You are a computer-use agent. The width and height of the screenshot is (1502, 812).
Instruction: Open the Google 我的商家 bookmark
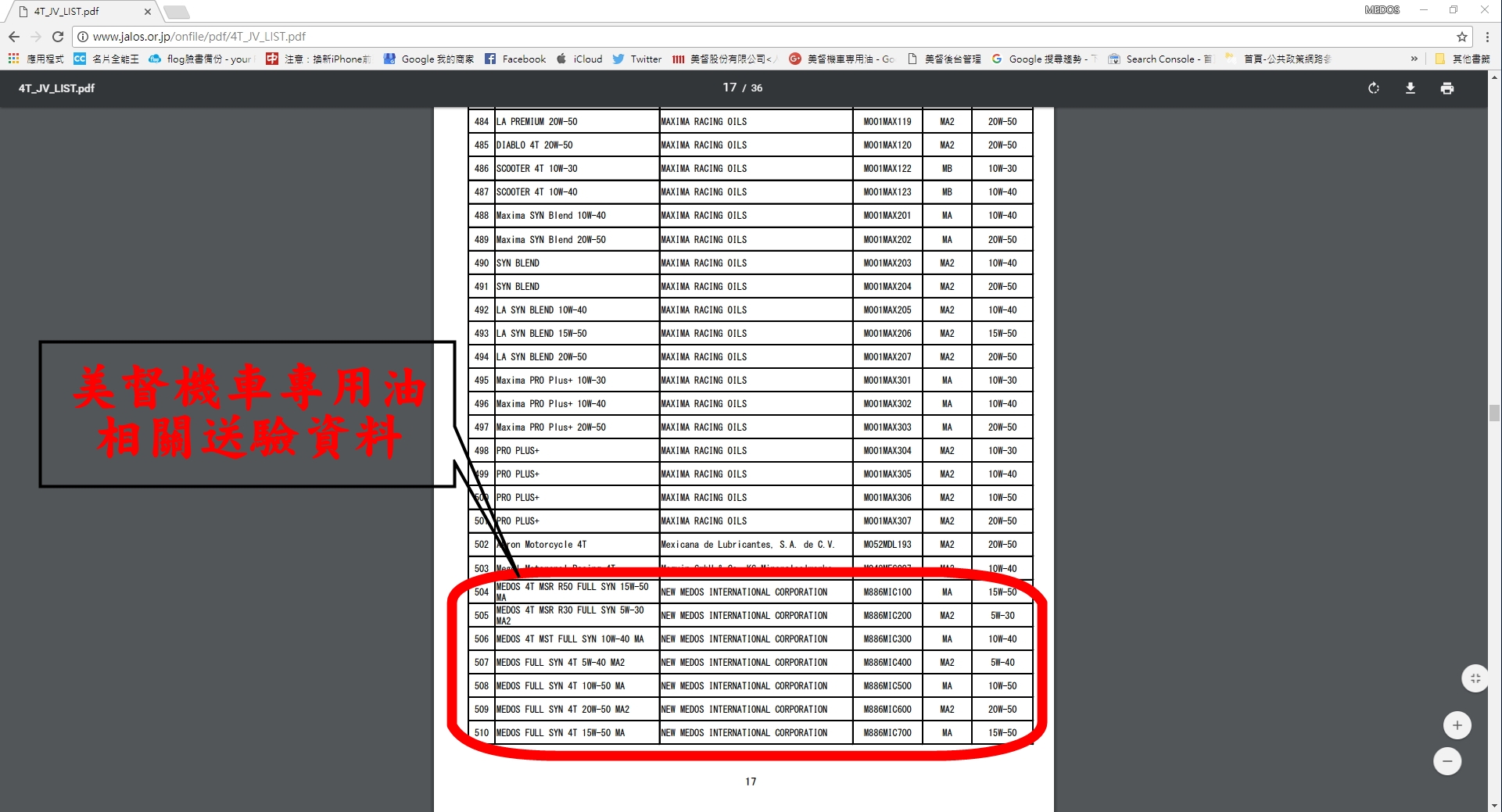pos(428,59)
